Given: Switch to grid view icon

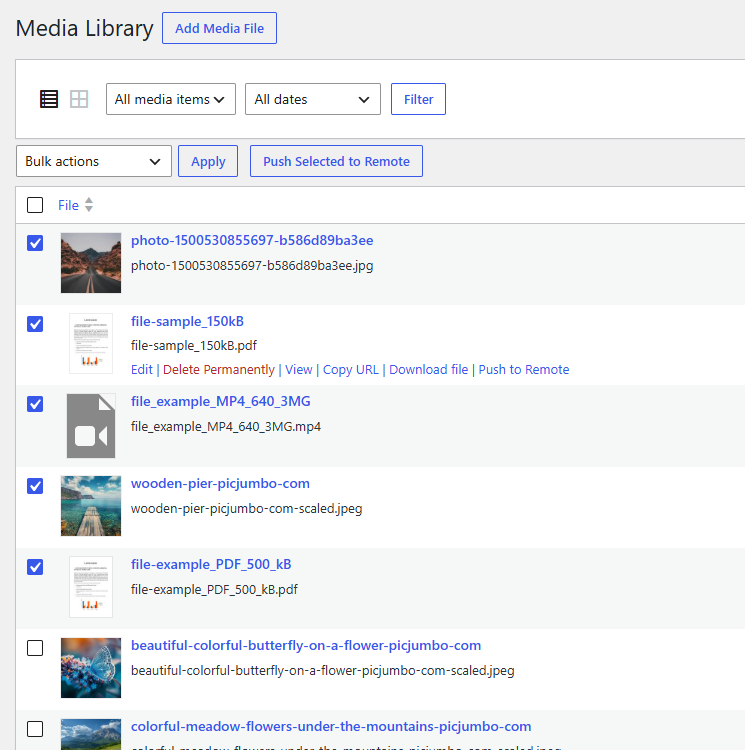Looking at the screenshot, I should [79, 99].
